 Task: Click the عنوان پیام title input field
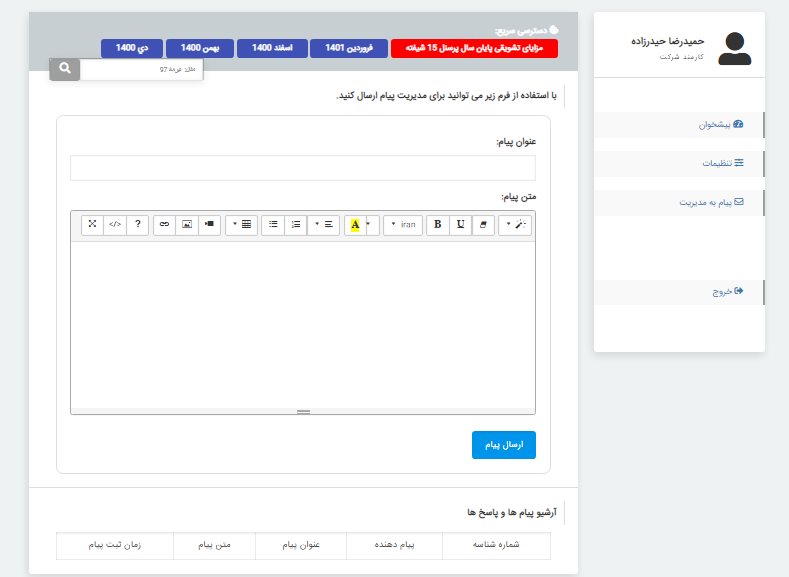pos(303,168)
